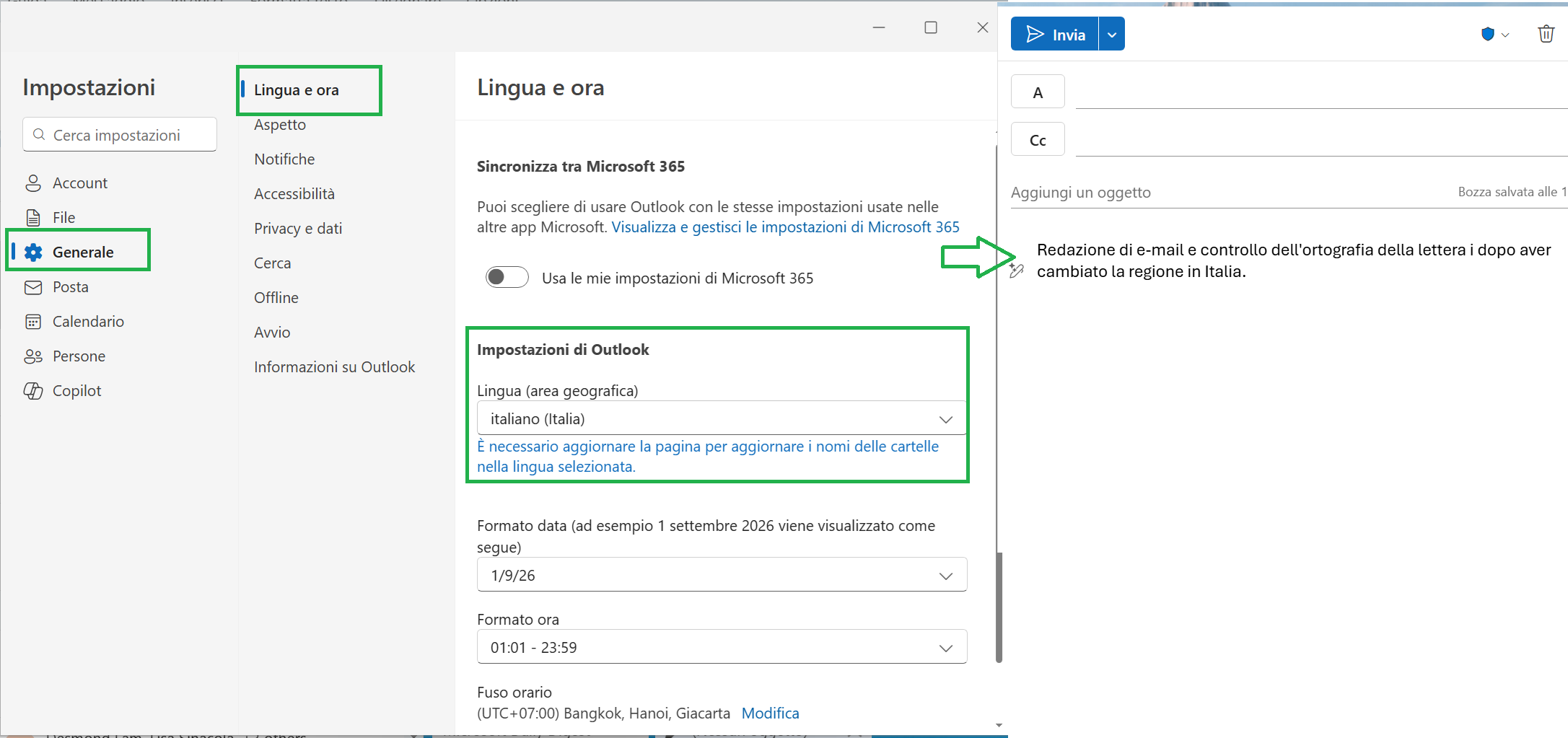The height and width of the screenshot is (738, 1568).
Task: Click the Posta envelope icon
Action: tap(33, 287)
